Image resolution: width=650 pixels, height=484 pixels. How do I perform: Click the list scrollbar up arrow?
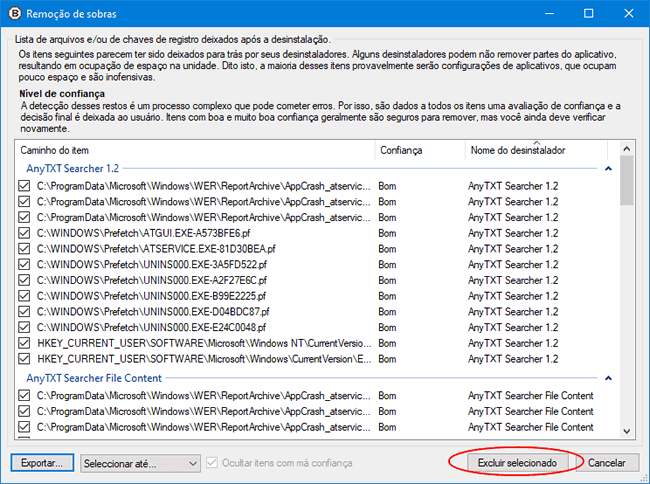click(x=627, y=149)
